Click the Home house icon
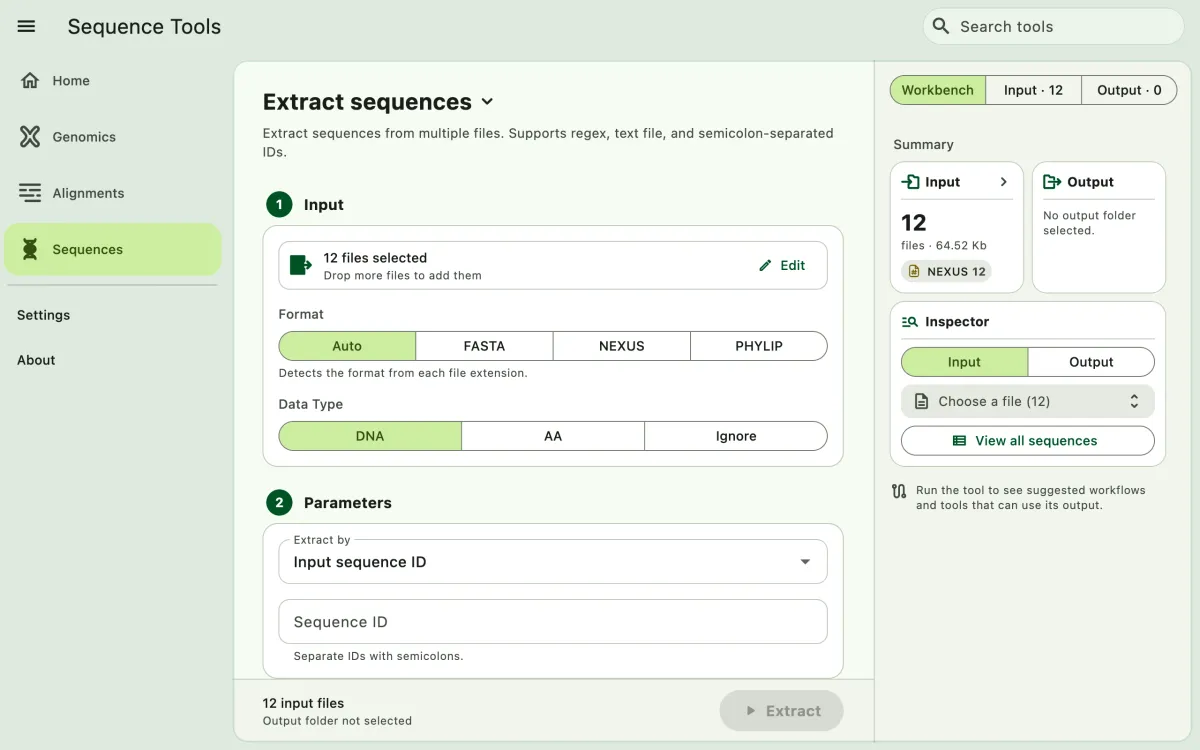This screenshot has width=1200, height=750. point(30,81)
